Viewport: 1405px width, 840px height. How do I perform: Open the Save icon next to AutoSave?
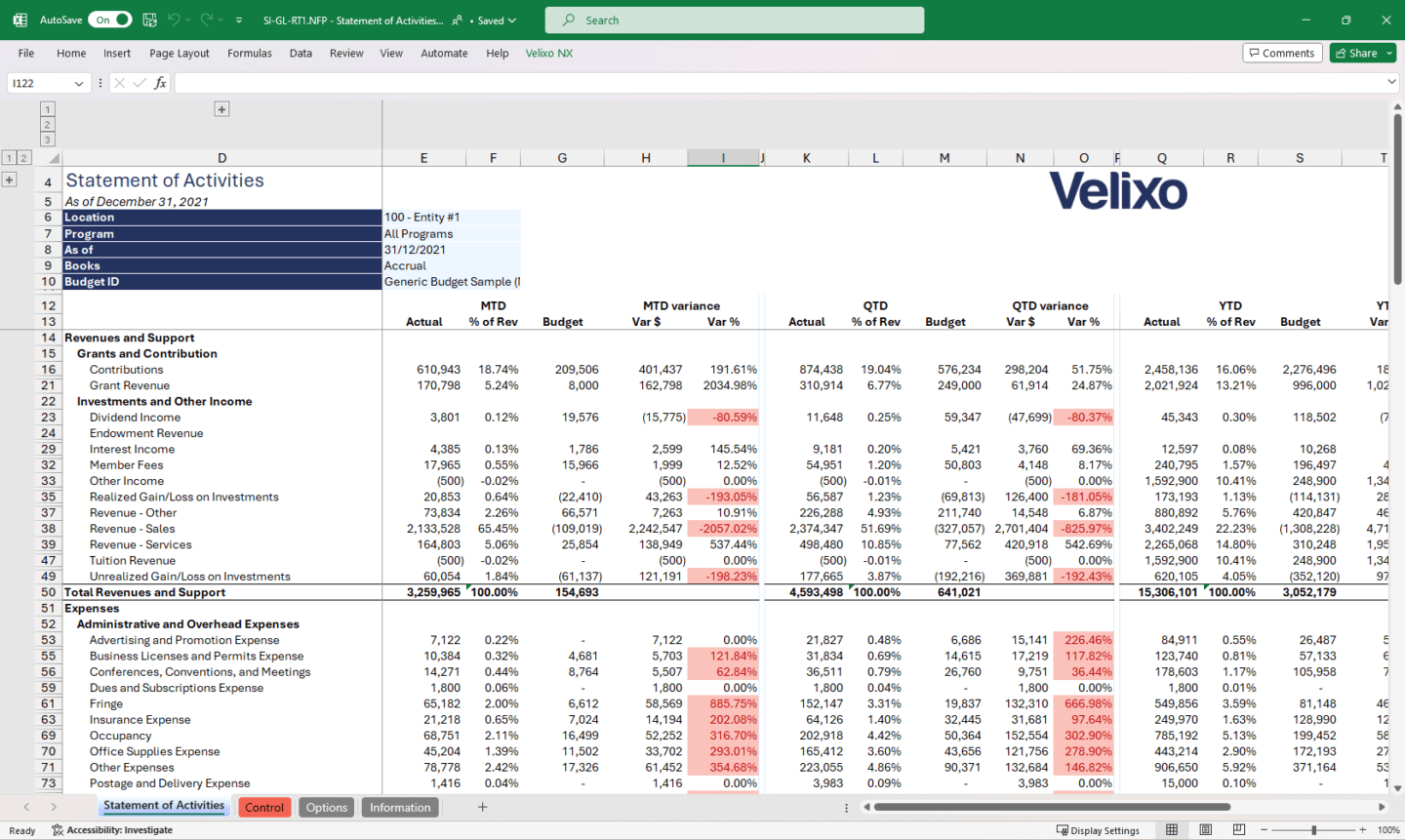pos(149,20)
